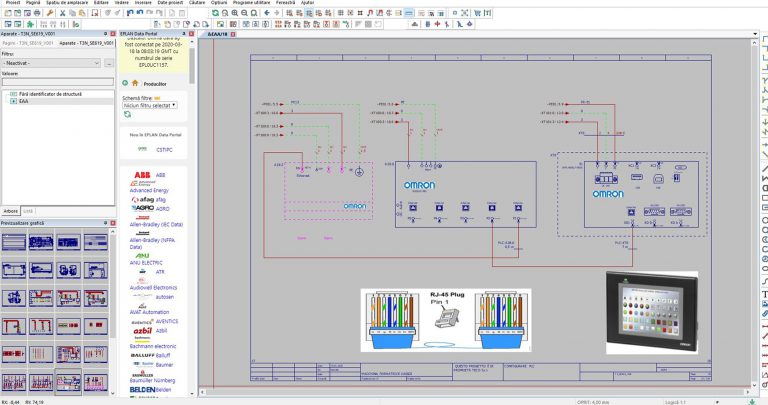The width and height of the screenshot is (768, 405).
Task: Click the orange Home icon in Data Portal
Action: (x=135, y=83)
